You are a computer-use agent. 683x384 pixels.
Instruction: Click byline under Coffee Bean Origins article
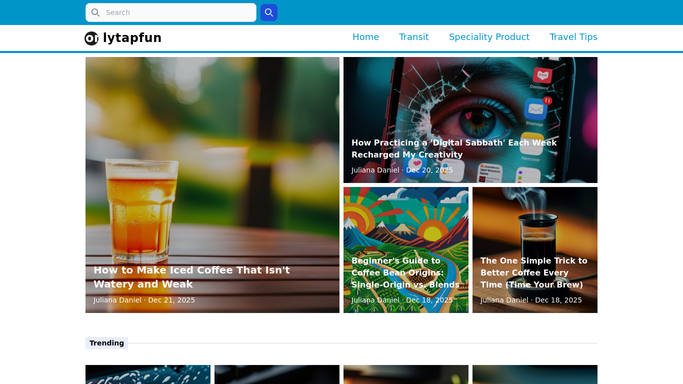pyautogui.click(x=402, y=300)
